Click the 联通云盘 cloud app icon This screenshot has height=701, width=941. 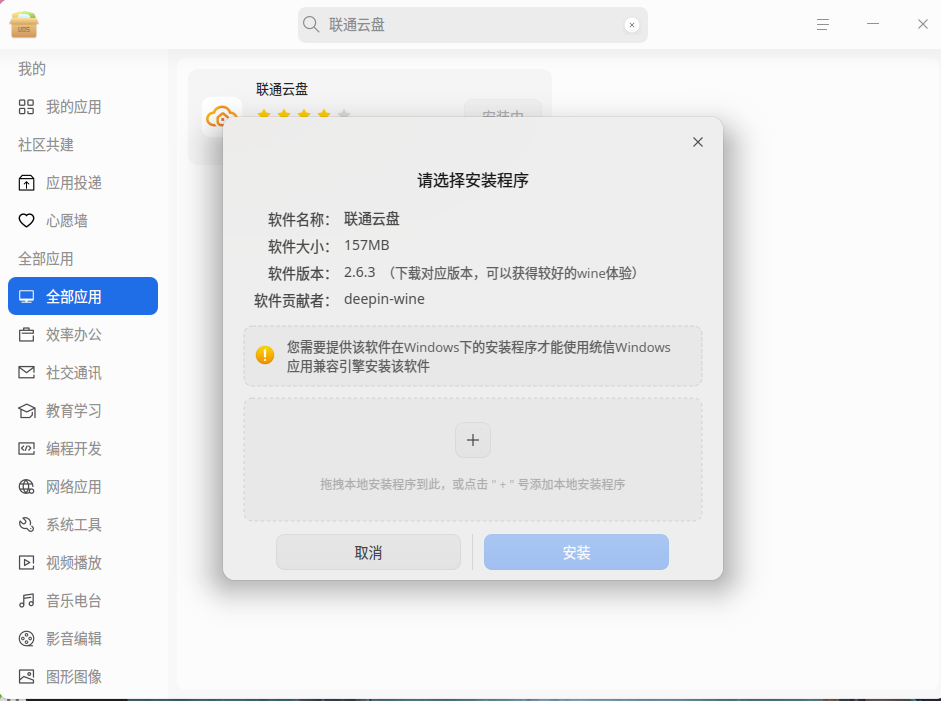(x=221, y=116)
